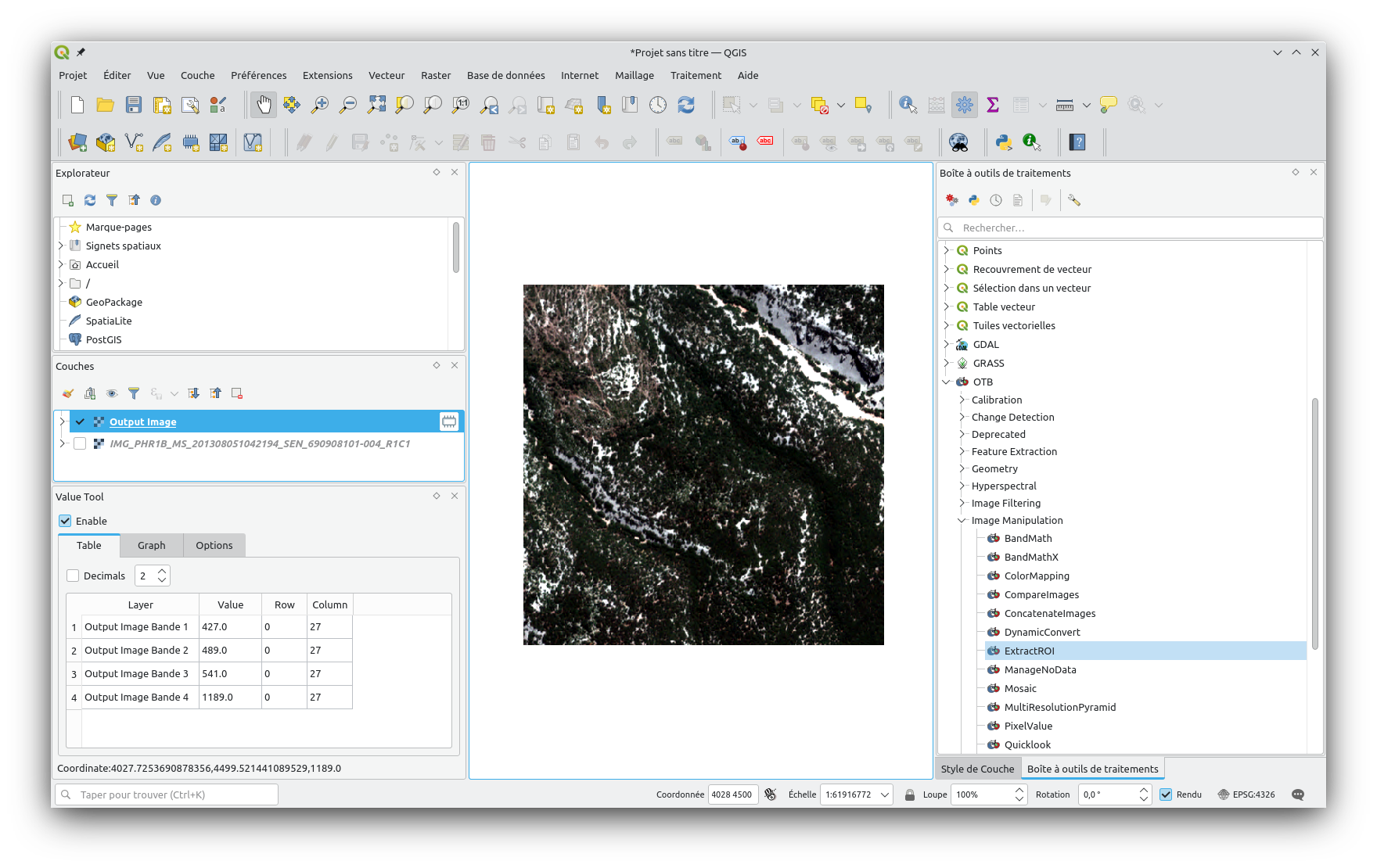1377x868 pixels.
Task: Open the processing history clock icon
Action: tap(995, 200)
